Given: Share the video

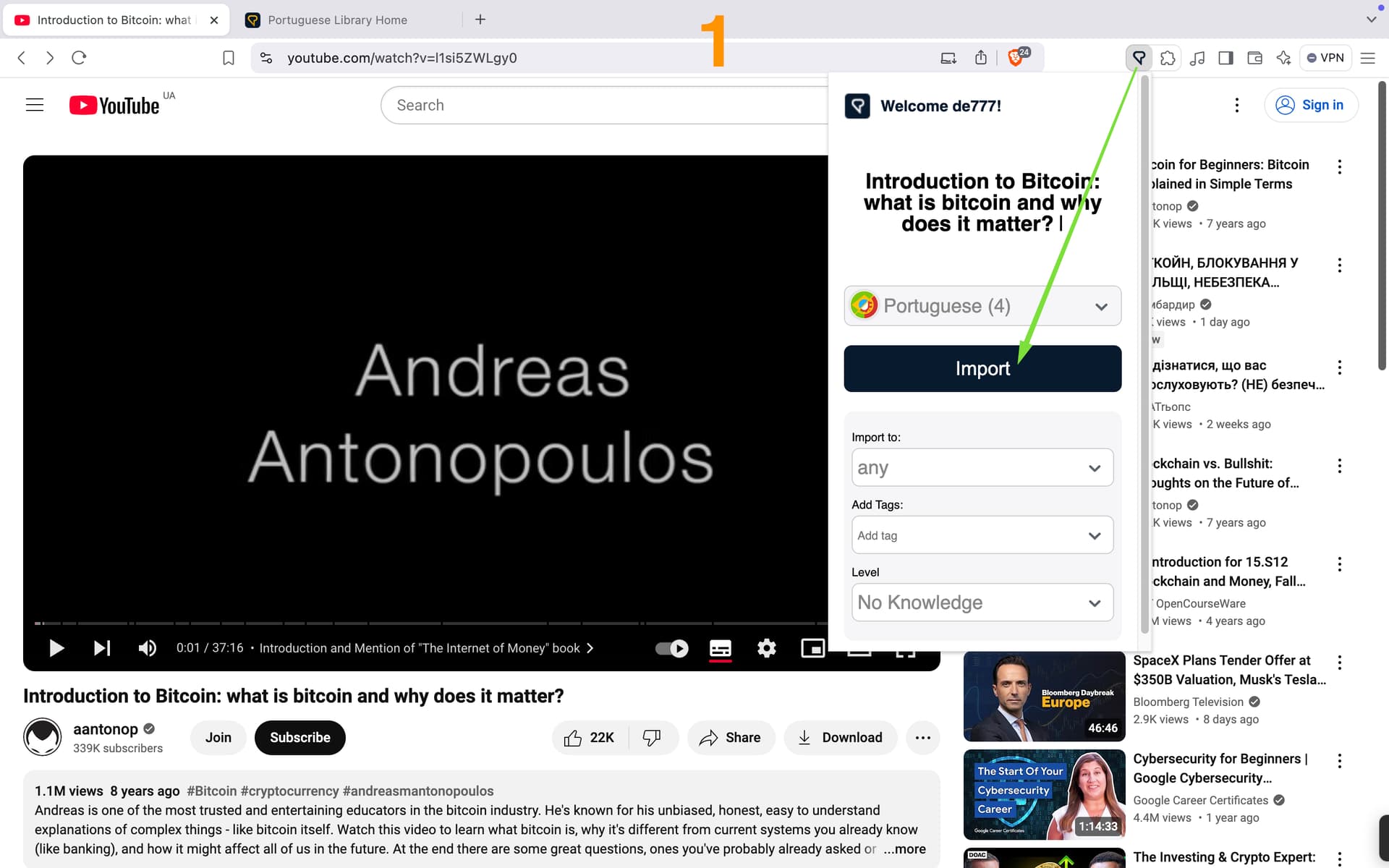Looking at the screenshot, I should [731, 738].
